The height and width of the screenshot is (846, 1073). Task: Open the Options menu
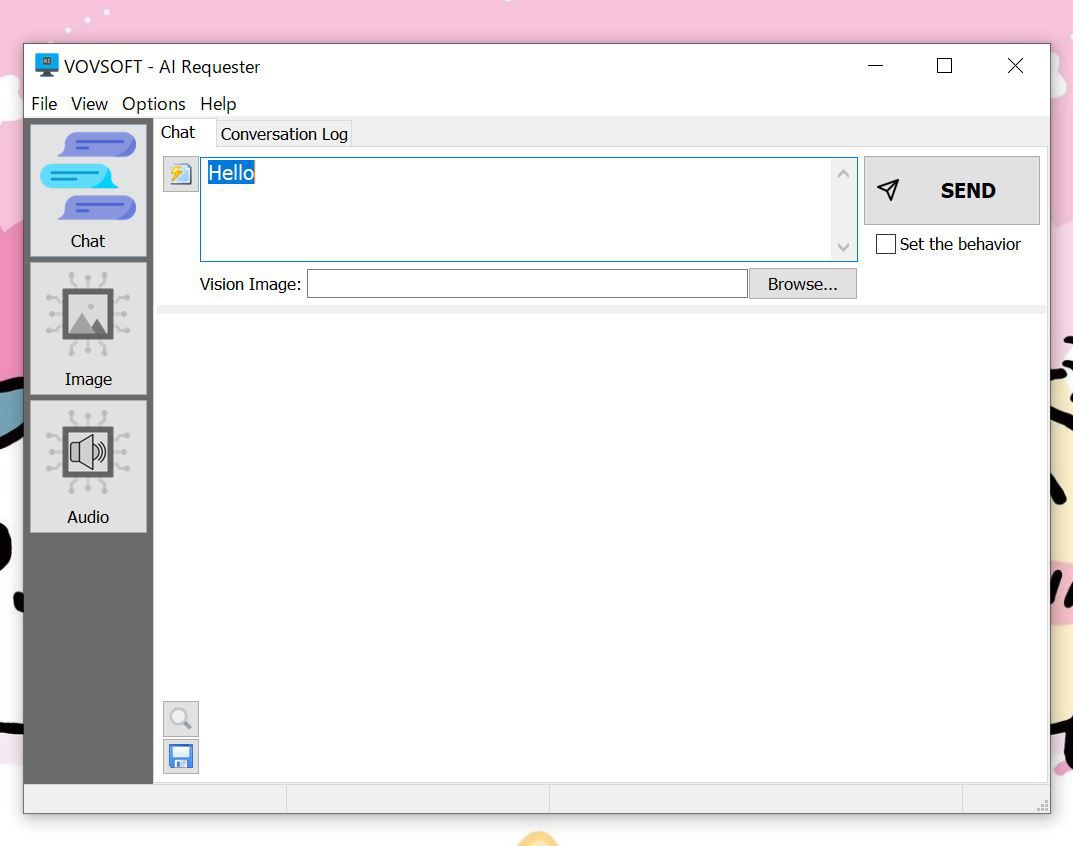point(153,104)
